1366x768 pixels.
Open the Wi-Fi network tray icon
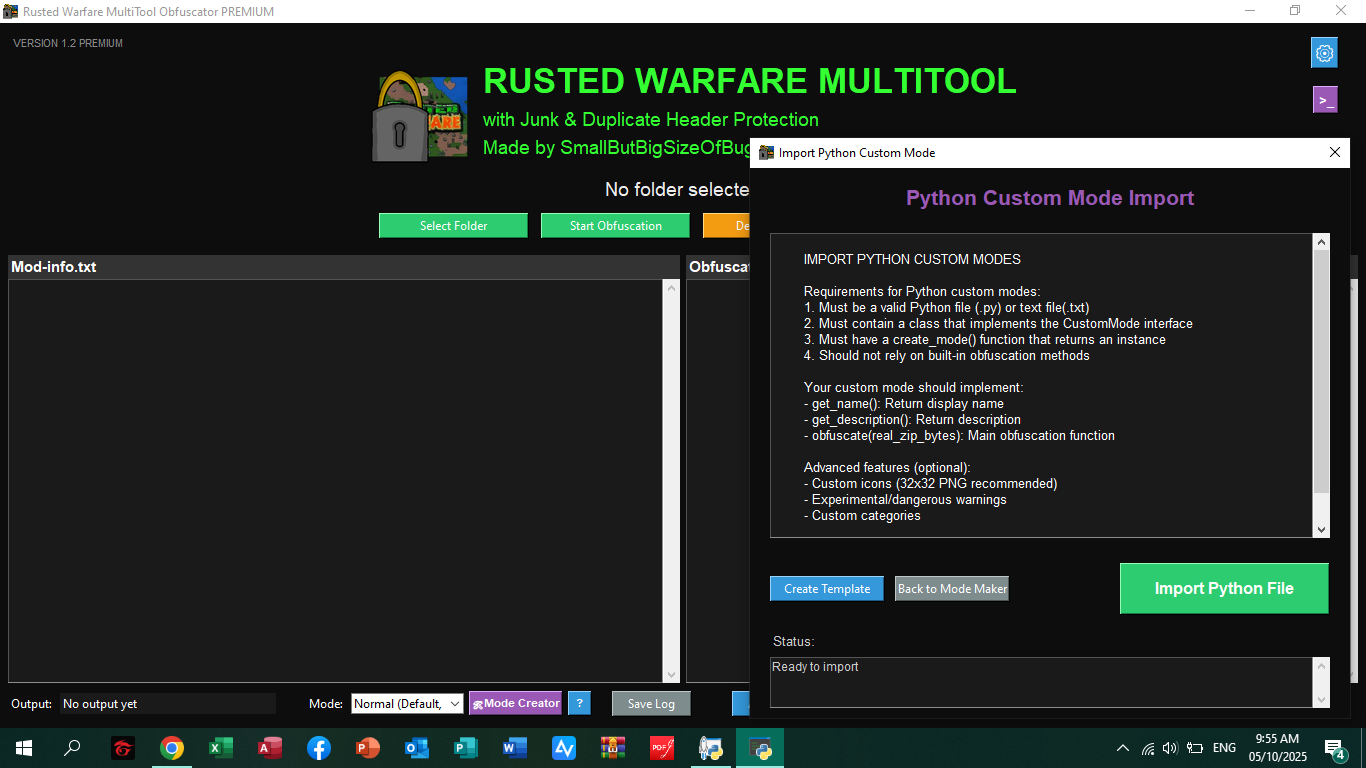point(1148,748)
